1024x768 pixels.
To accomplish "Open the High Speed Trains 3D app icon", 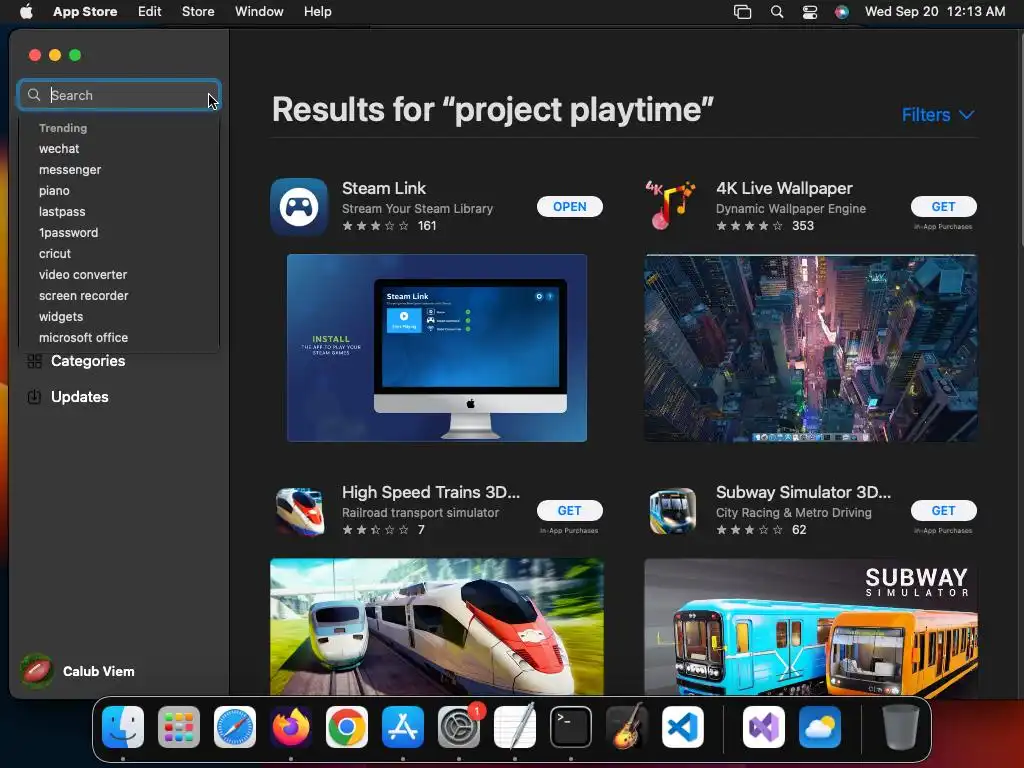I will coord(299,511).
